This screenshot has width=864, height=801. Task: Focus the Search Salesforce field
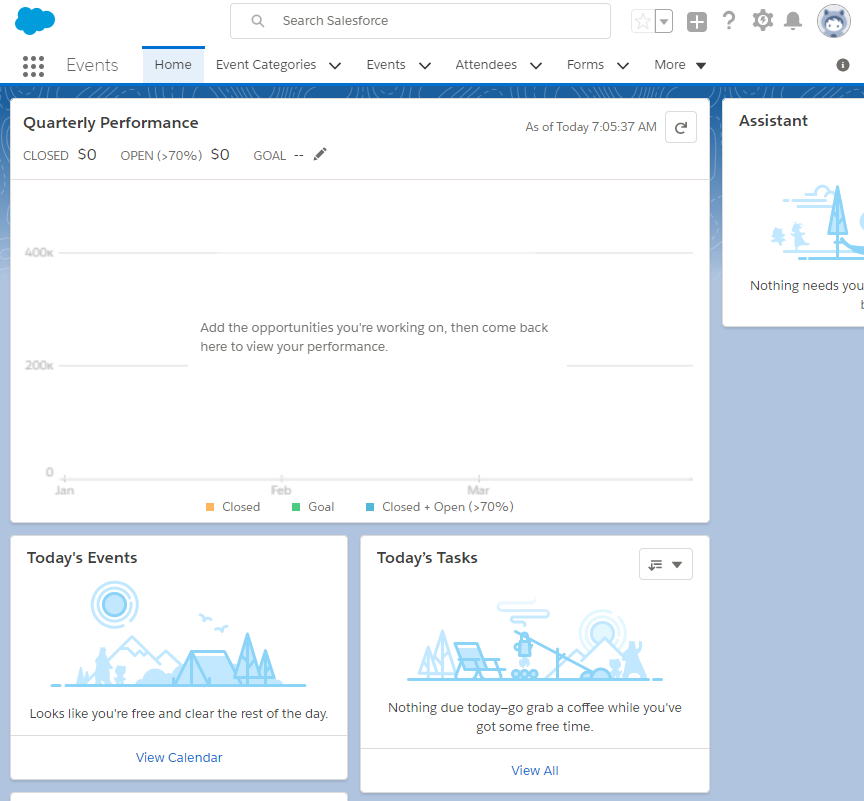click(x=420, y=21)
